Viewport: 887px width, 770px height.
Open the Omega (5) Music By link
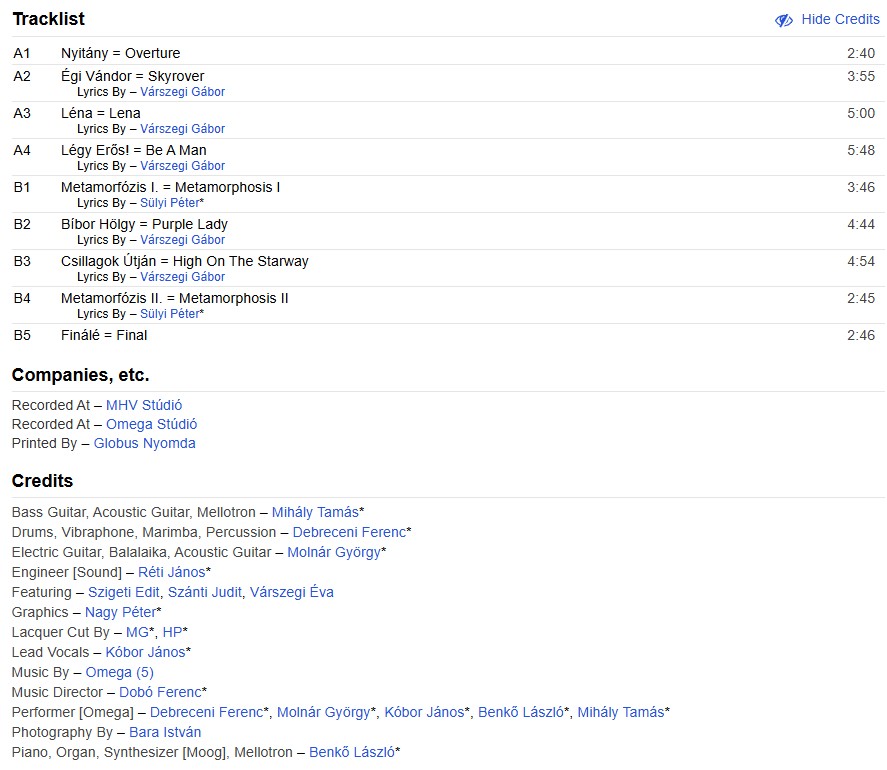119,672
